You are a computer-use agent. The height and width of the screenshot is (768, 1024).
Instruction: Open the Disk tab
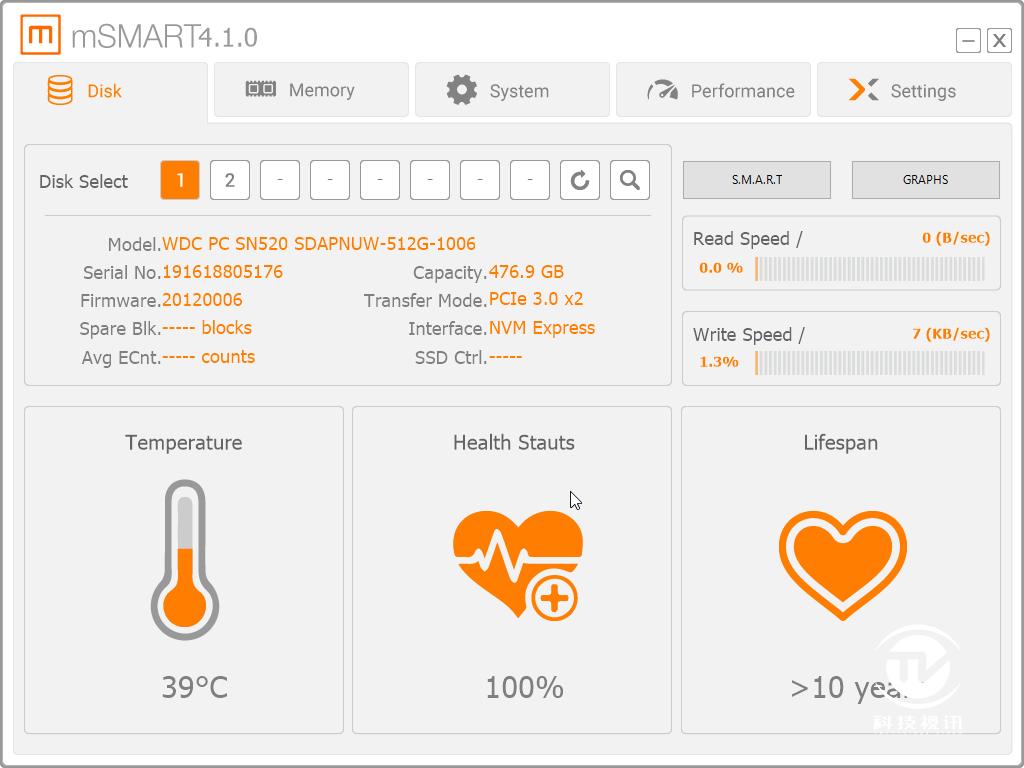coord(110,90)
